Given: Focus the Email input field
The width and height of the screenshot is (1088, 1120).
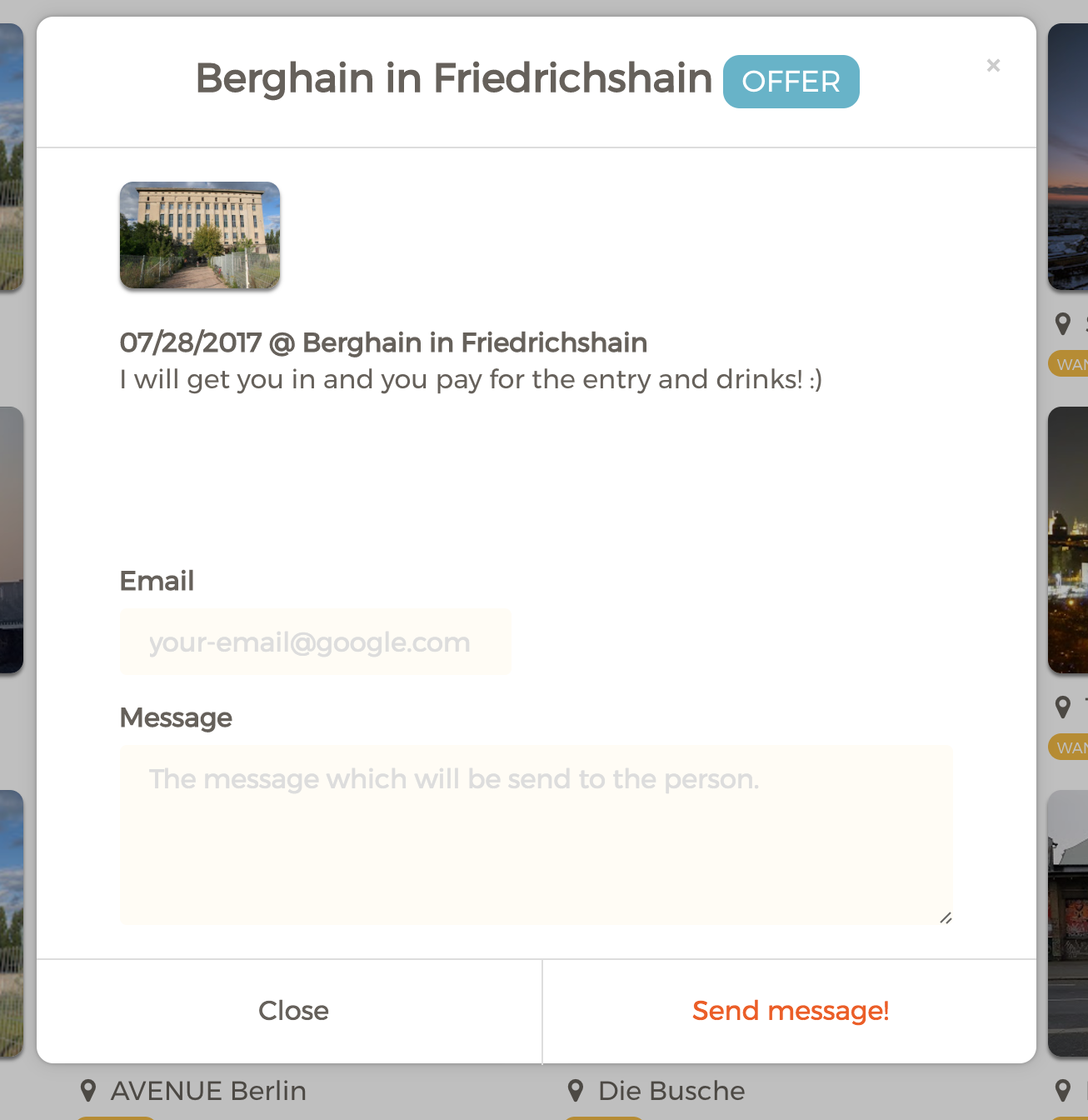Looking at the screenshot, I should (315, 642).
